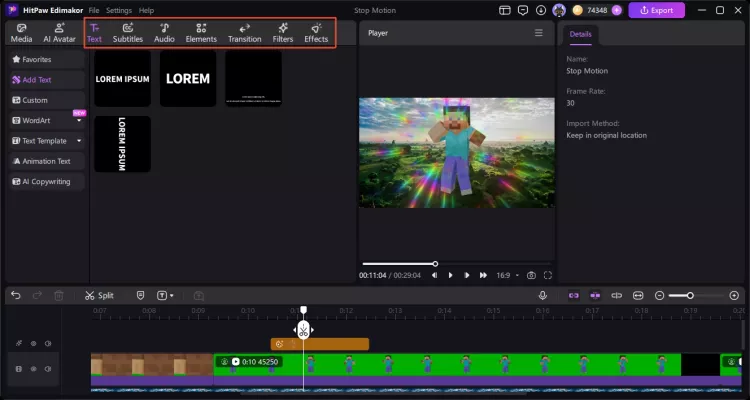Select the small subtitle text preset
The height and width of the screenshot is (400, 750).
[x=254, y=79]
